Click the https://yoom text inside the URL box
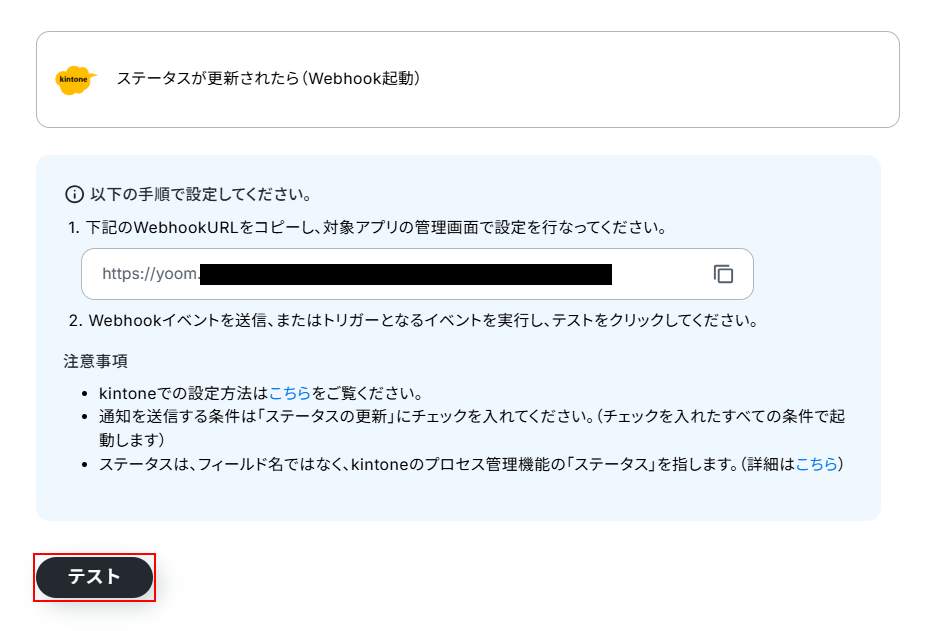This screenshot has width=927, height=631. click(x=150, y=274)
